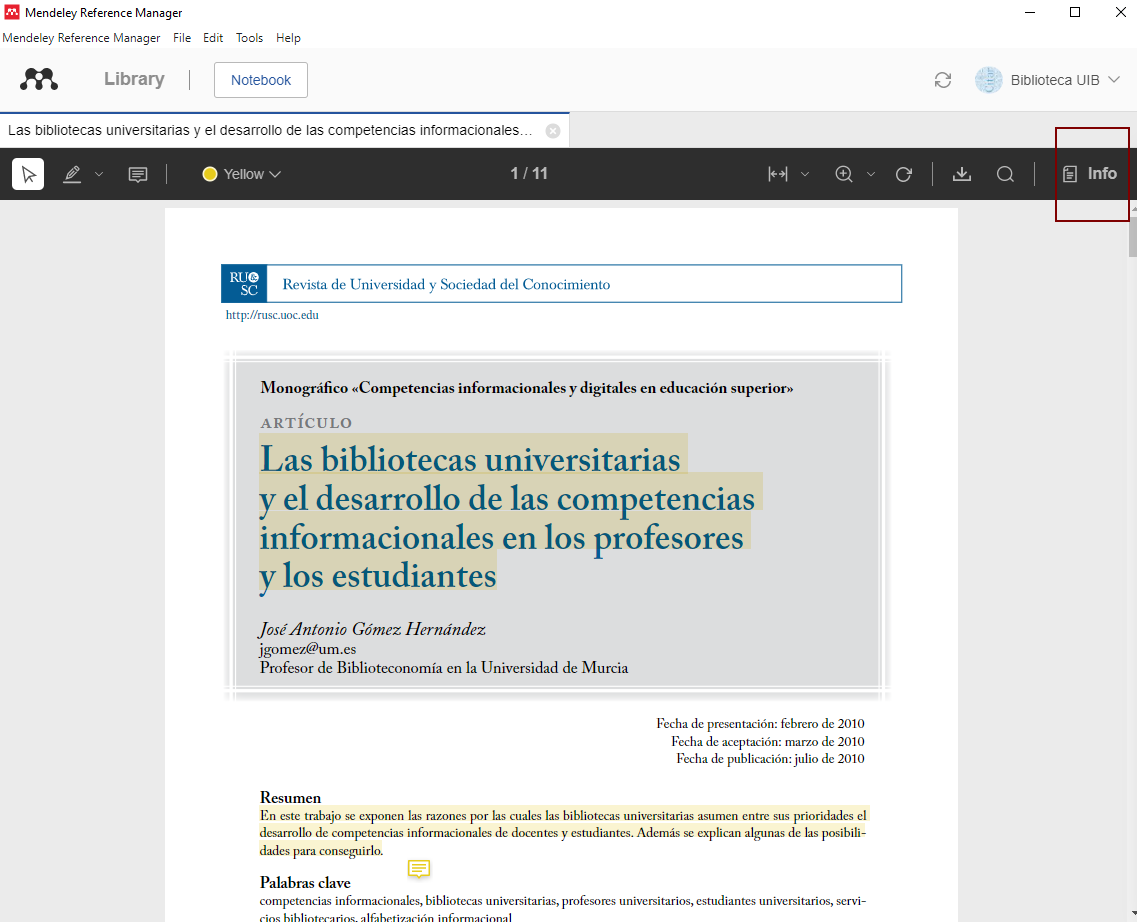Open the Help menu
This screenshot has height=922, width=1137.
pyautogui.click(x=288, y=38)
